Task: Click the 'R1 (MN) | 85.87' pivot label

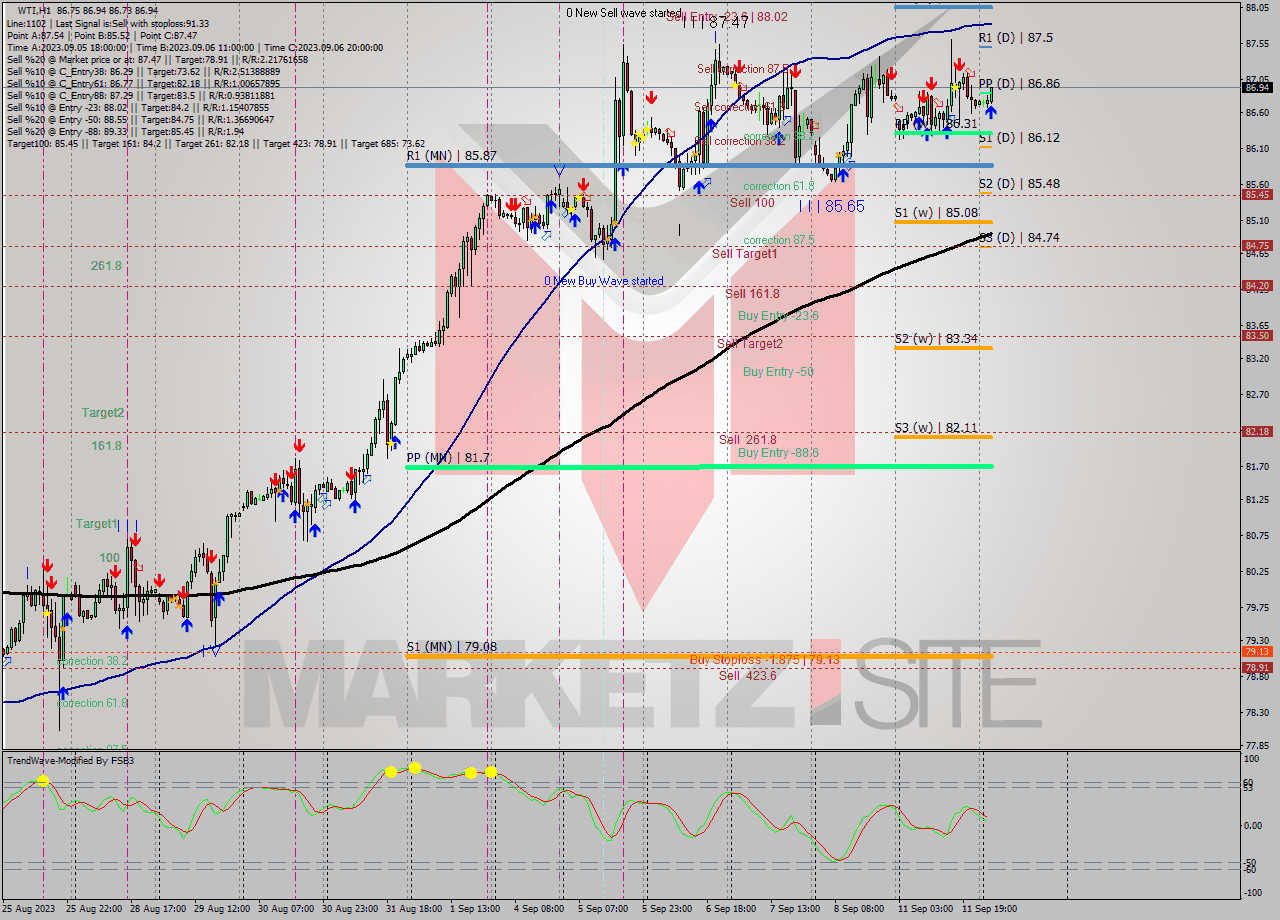Action: 451,156
